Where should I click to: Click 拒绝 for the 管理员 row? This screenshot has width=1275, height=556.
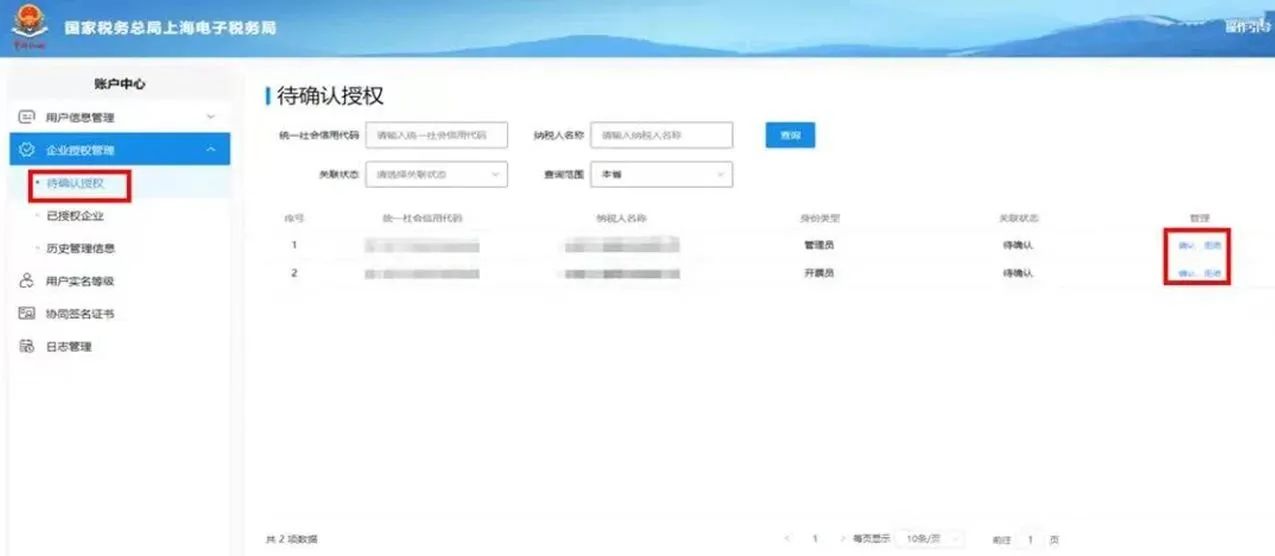pyautogui.click(x=1212, y=245)
